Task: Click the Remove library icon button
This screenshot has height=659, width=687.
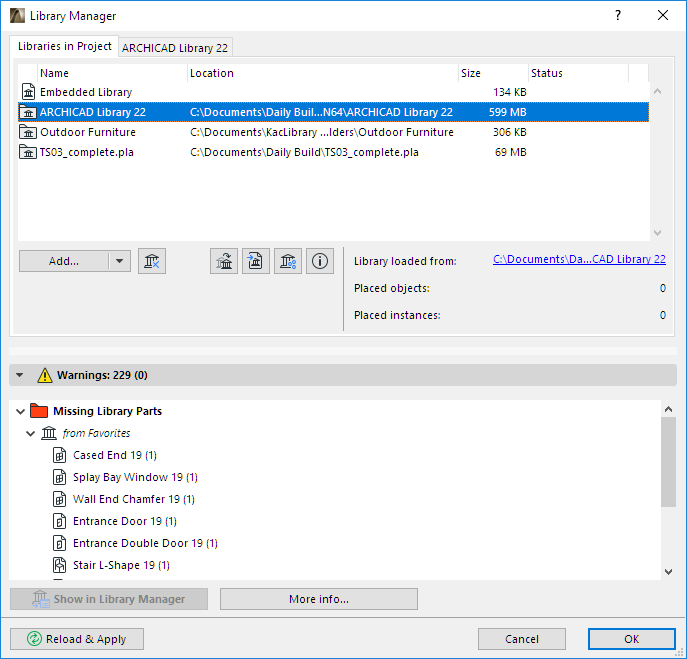Action: (152, 261)
